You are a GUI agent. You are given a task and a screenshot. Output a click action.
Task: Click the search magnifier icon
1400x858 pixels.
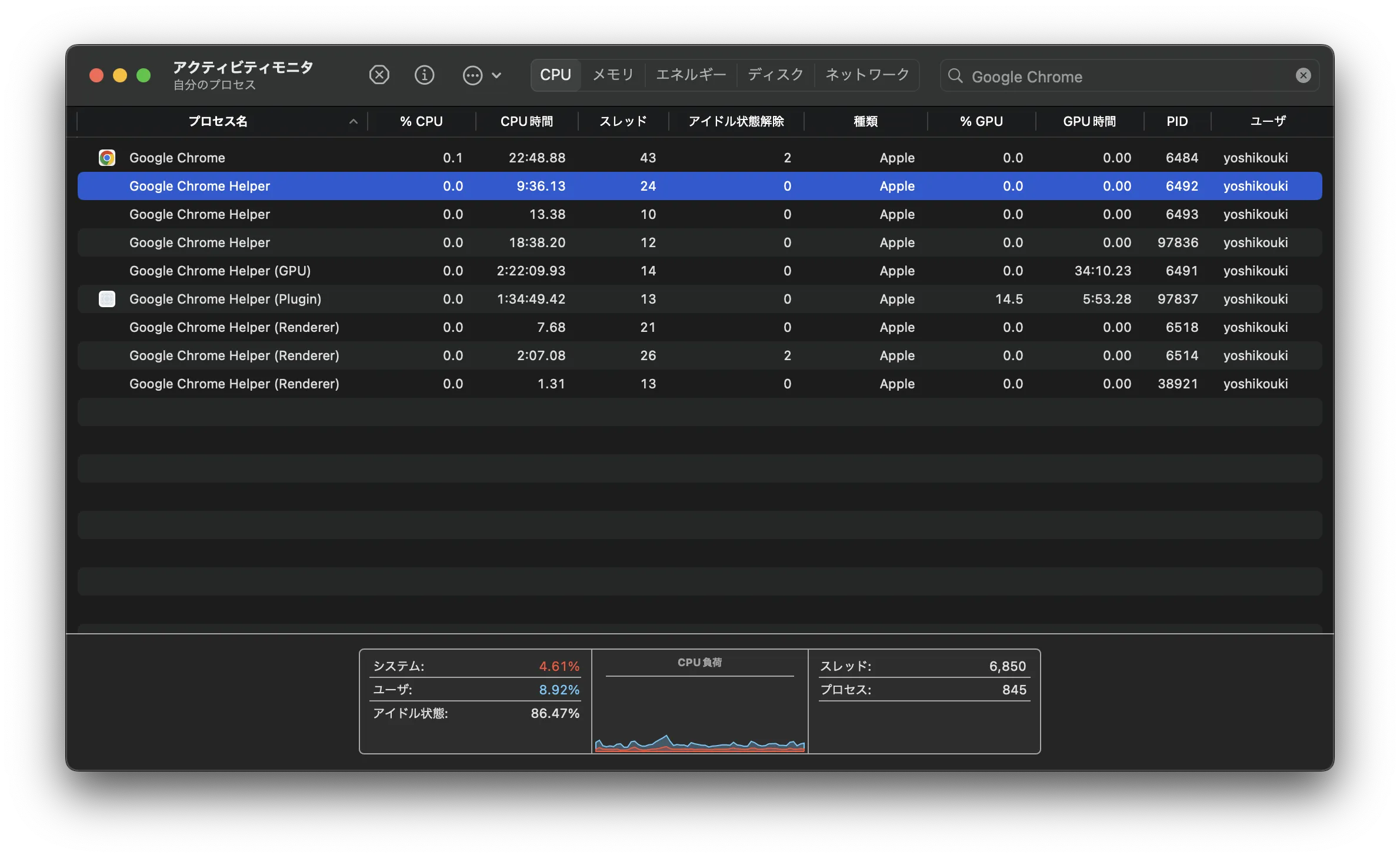955,76
